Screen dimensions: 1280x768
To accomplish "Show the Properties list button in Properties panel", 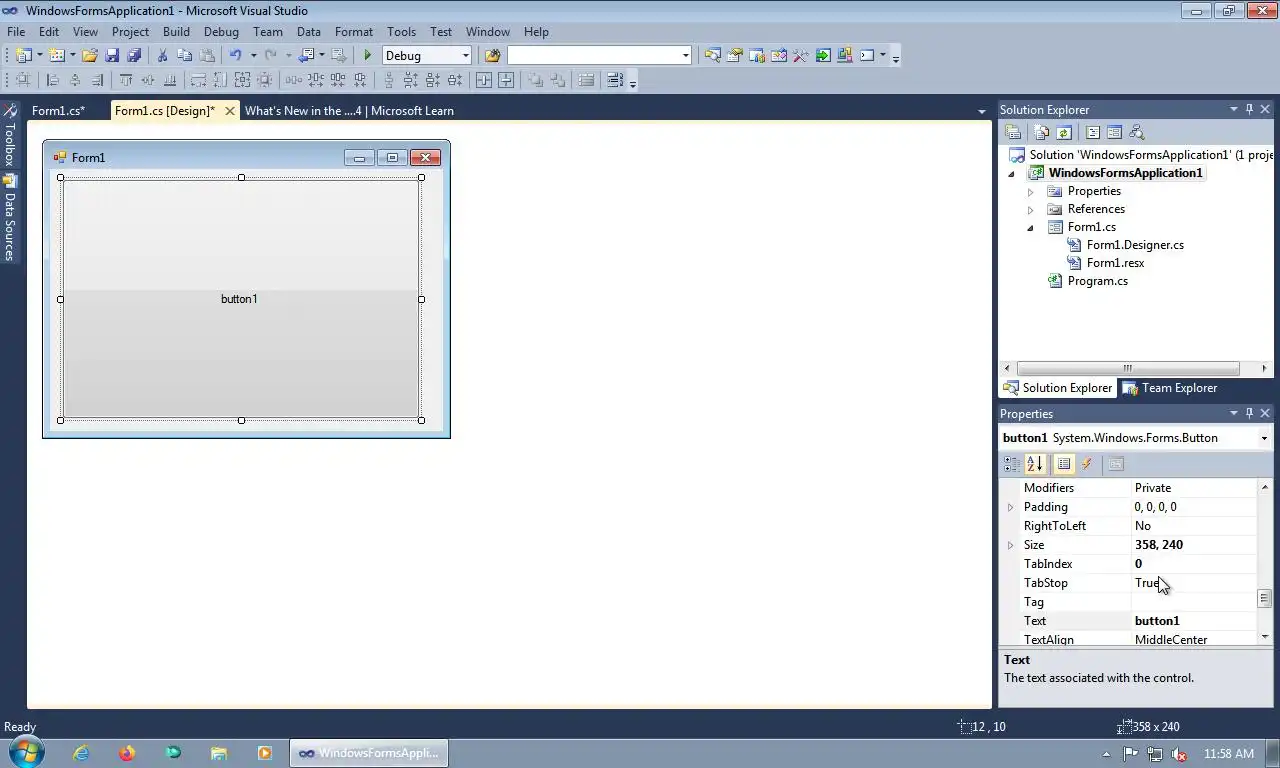I will click(1064, 464).
